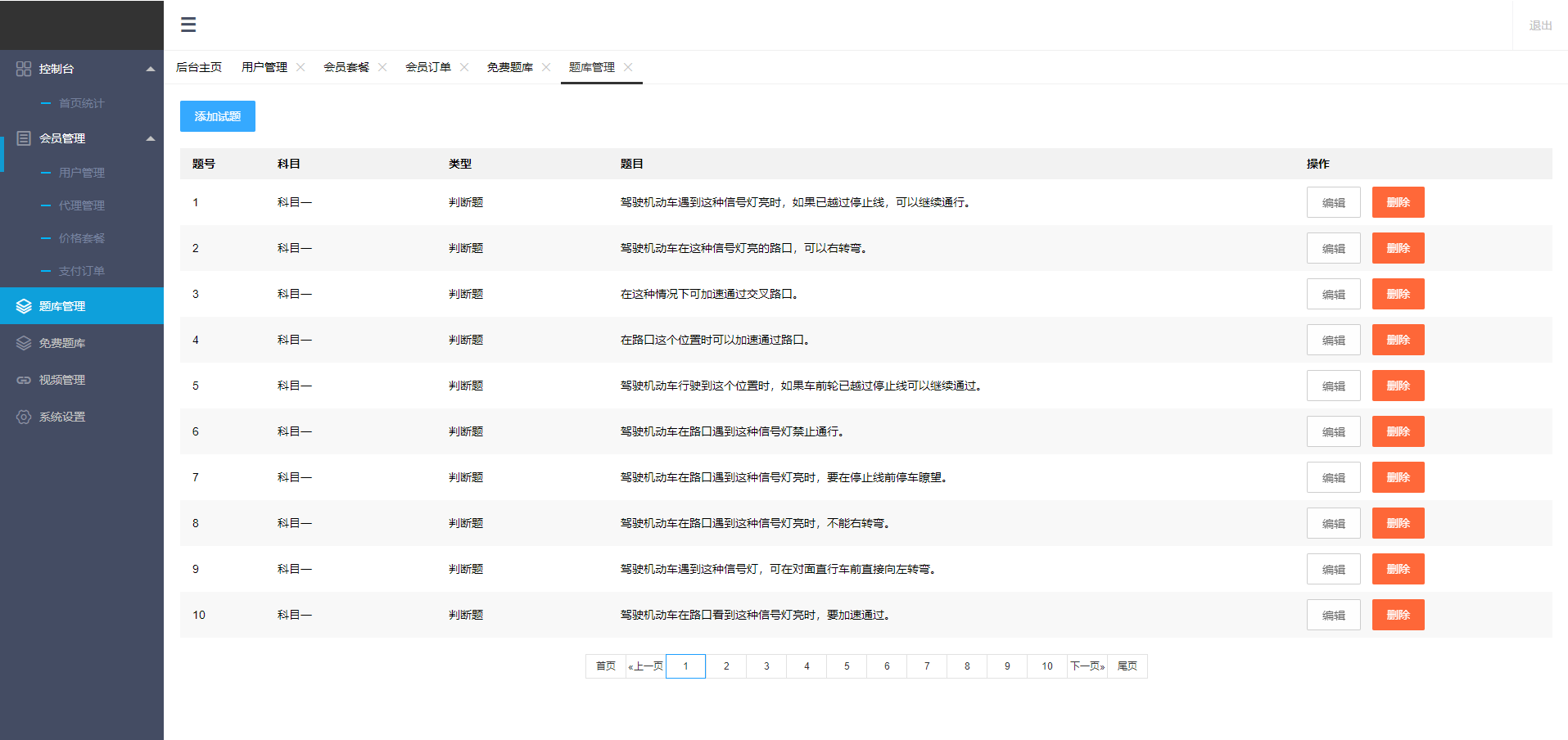Open 代理管理 in the sidebar submenu
The height and width of the screenshot is (740, 1568).
point(81,205)
